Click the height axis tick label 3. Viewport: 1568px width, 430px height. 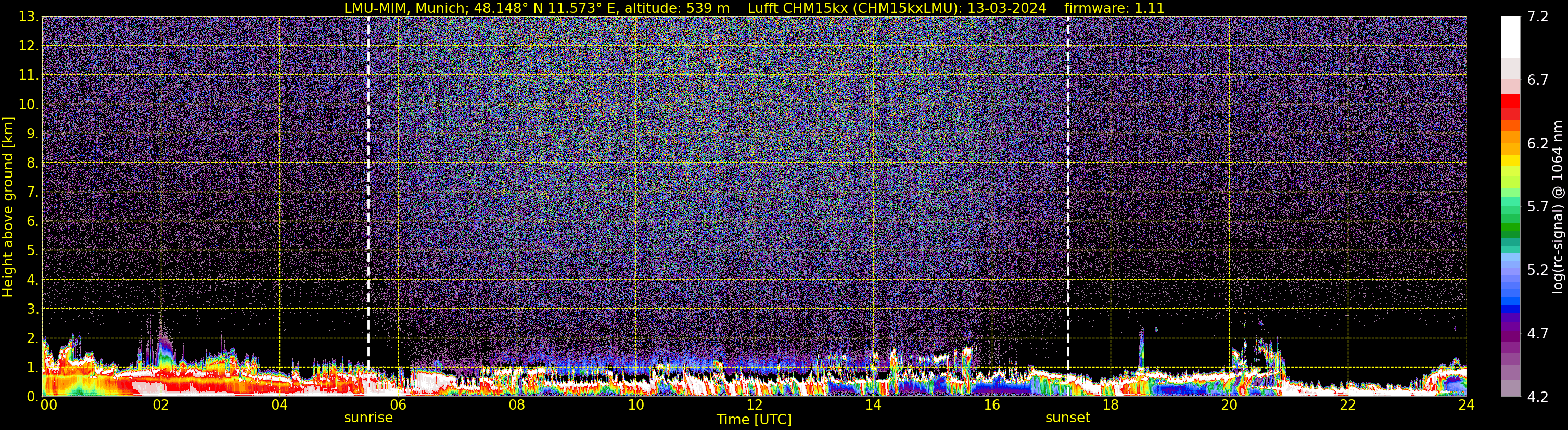click(32, 309)
